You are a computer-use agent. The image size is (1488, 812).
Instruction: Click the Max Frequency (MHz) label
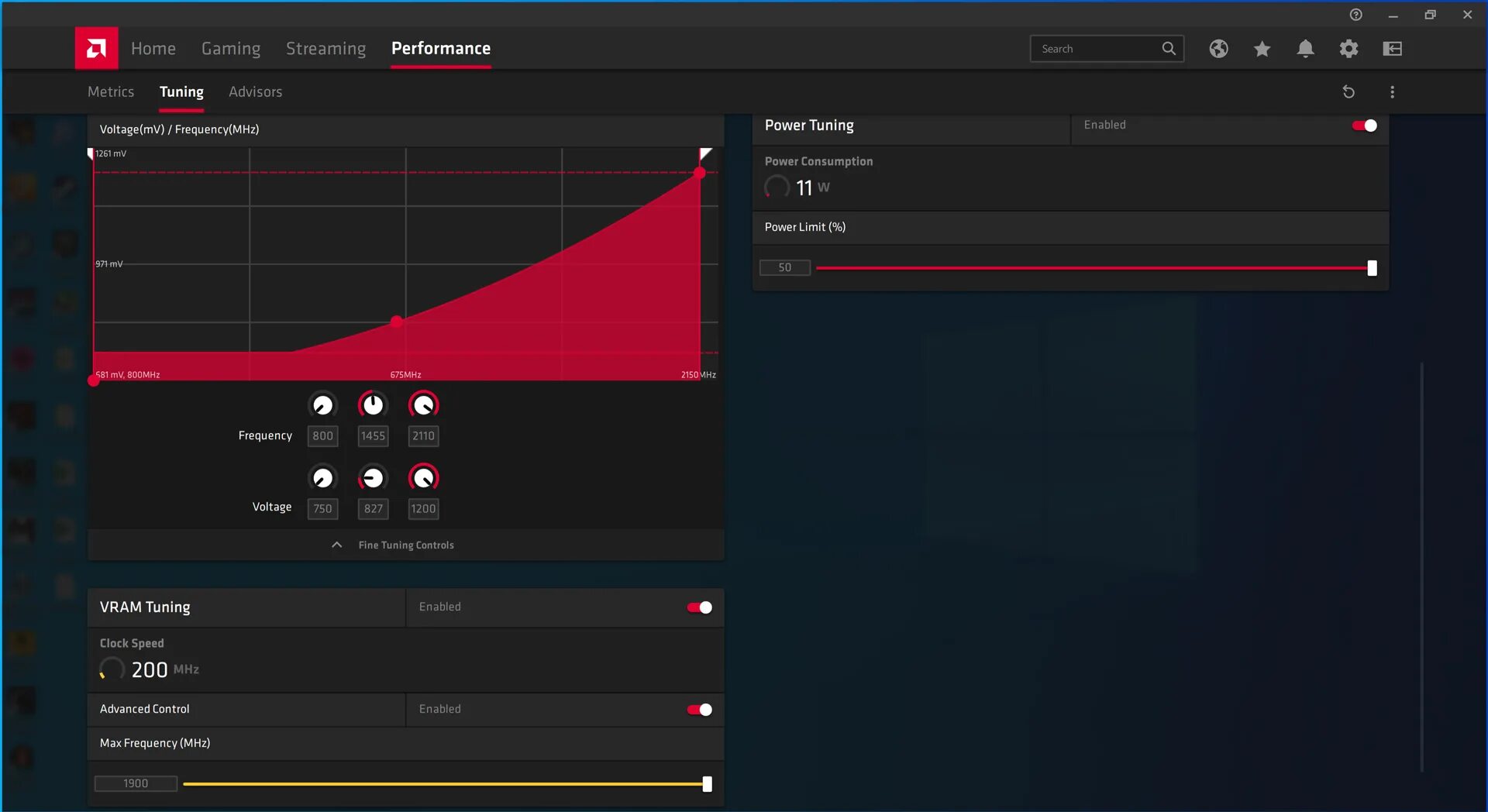point(155,743)
